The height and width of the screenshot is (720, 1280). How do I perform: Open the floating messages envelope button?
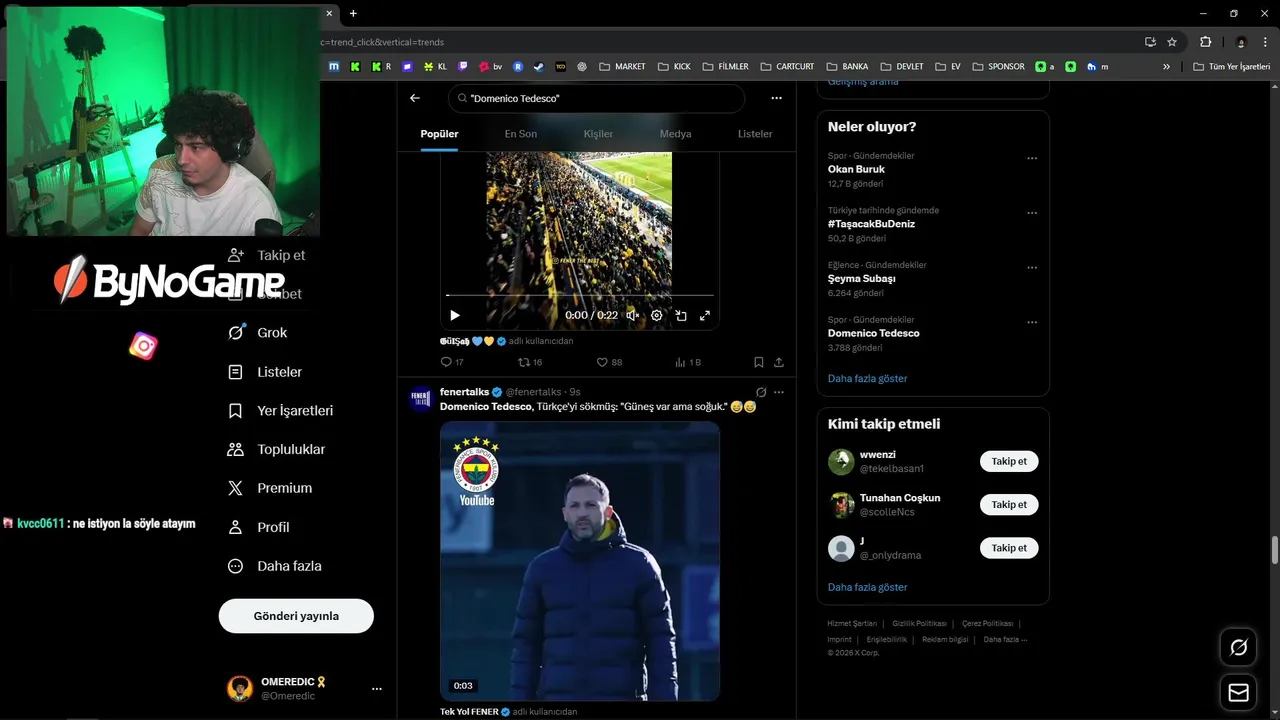(1238, 692)
